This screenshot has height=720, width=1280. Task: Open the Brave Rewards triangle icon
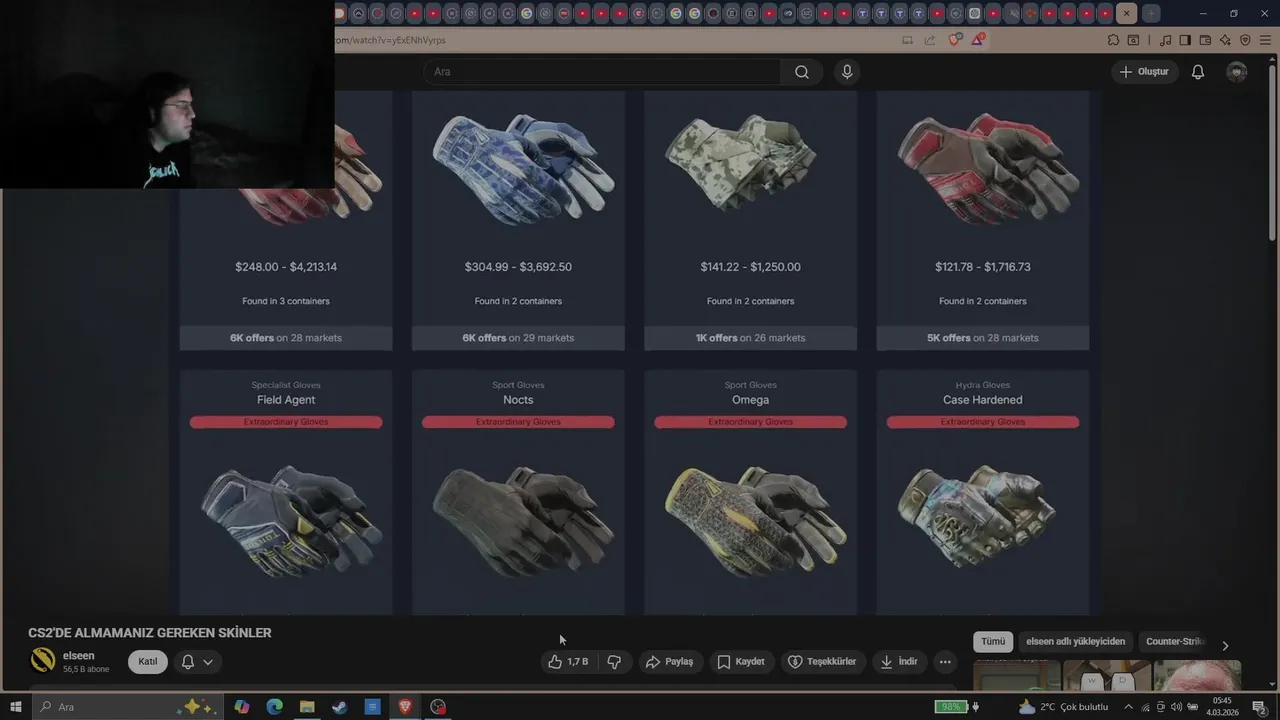977,40
